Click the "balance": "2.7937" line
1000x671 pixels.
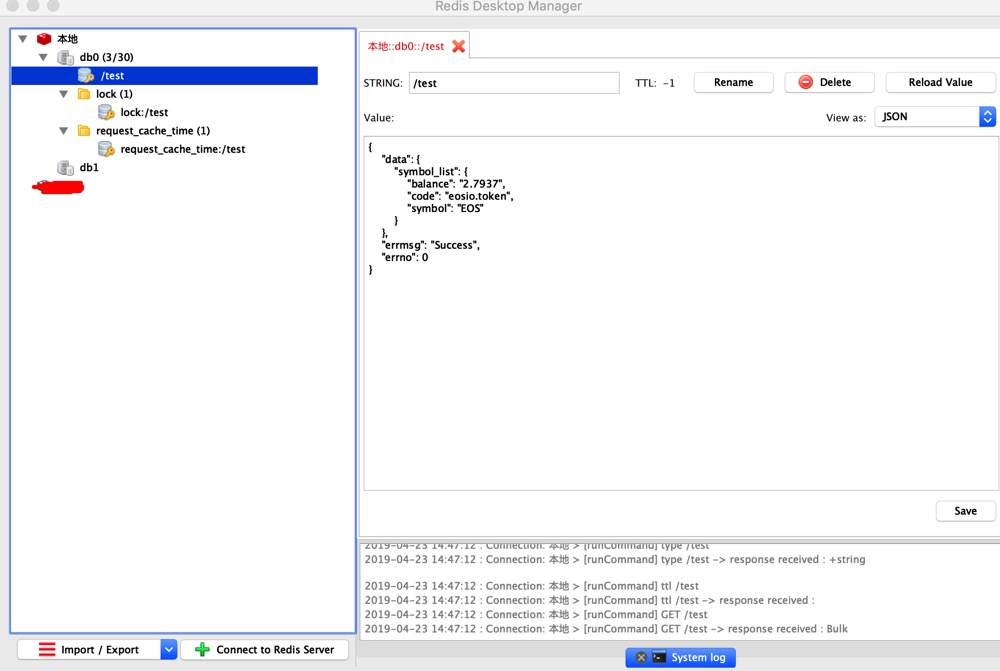point(456,184)
